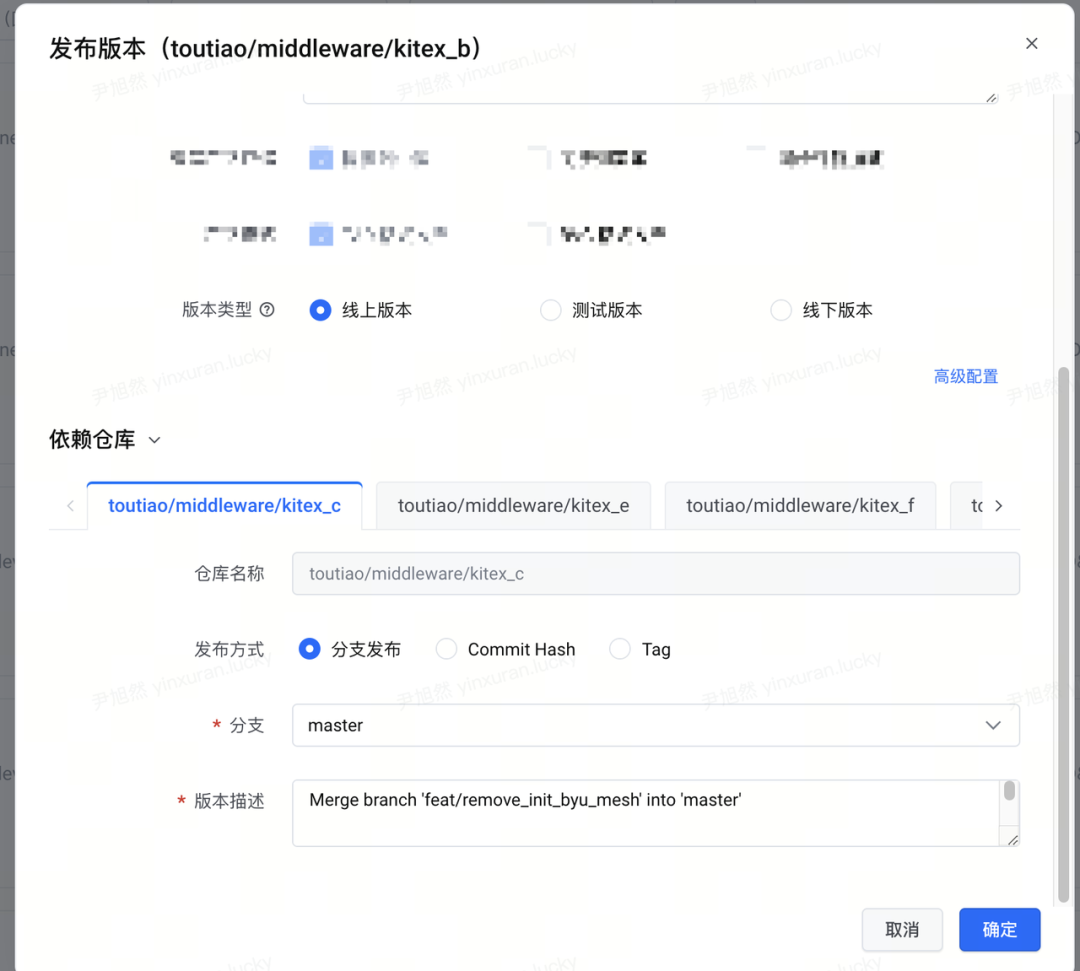Click the 取消 button

coord(902,930)
